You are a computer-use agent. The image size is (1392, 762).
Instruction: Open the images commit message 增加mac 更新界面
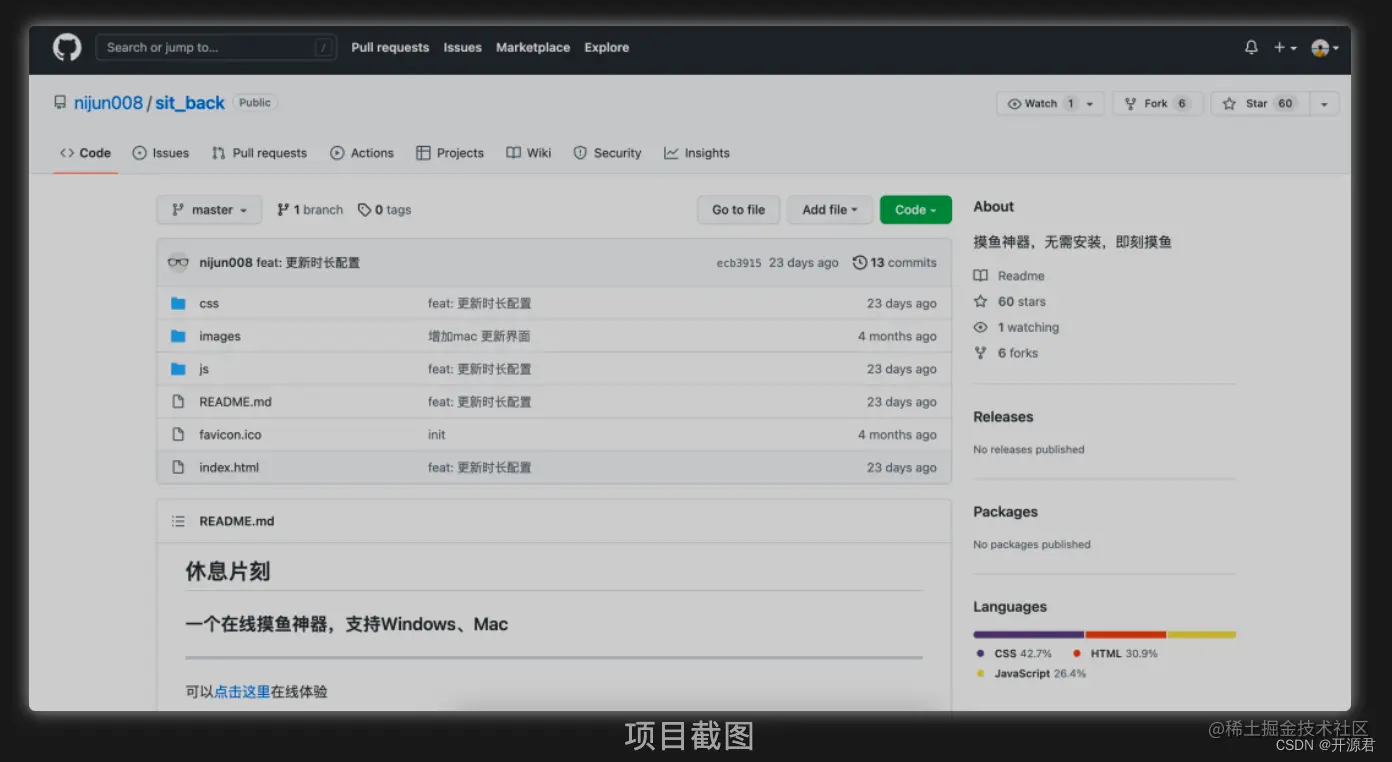pos(479,336)
